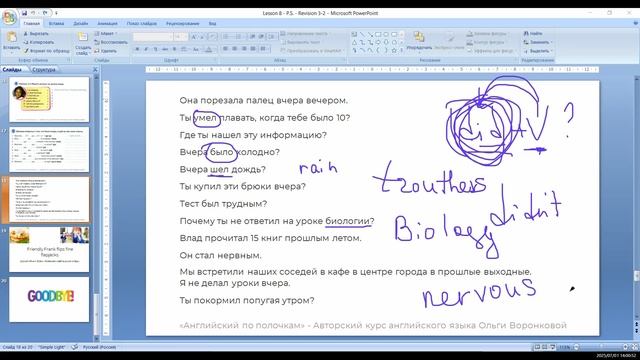Click the Вставить (Paste) icon
The height and width of the screenshot is (360, 640).
tap(11, 38)
